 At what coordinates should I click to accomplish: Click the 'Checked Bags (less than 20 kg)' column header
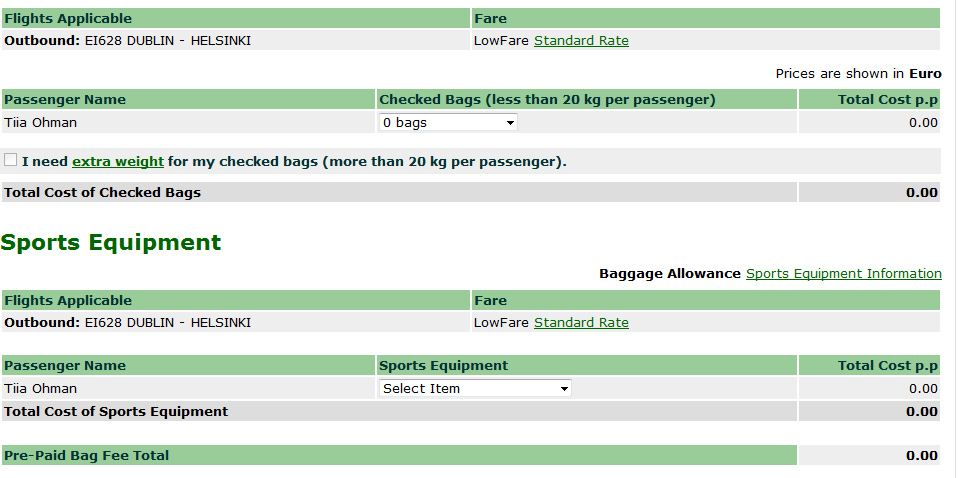coord(547,100)
